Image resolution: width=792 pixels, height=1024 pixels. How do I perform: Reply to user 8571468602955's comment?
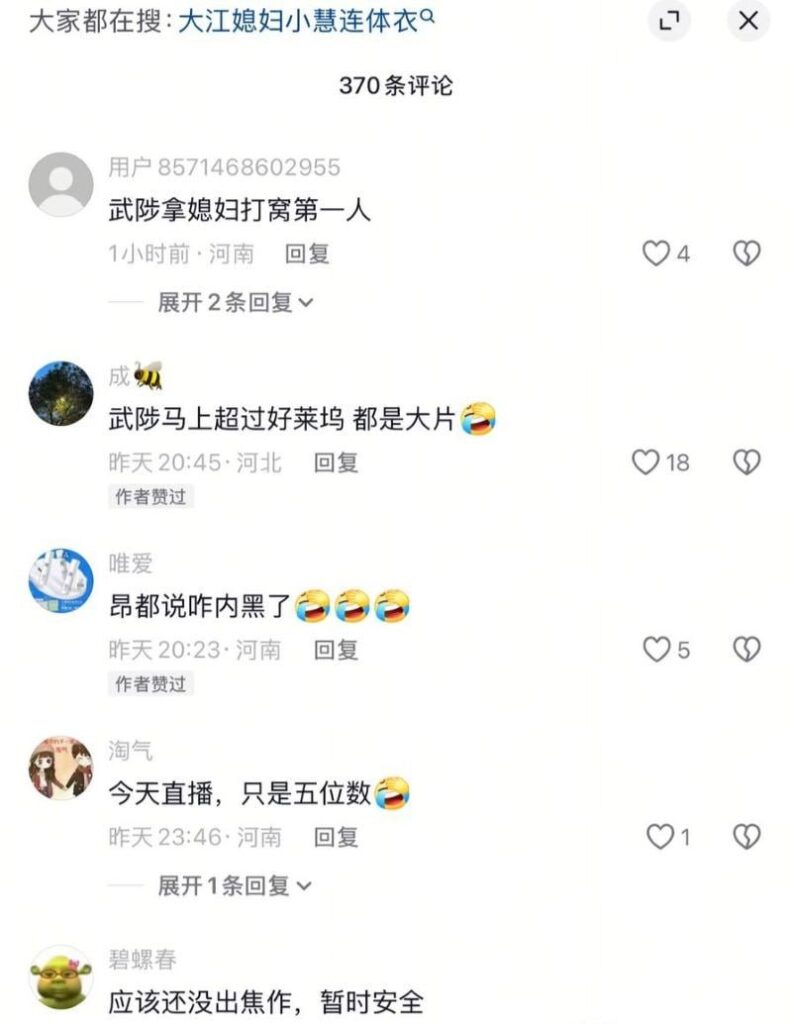coord(307,254)
